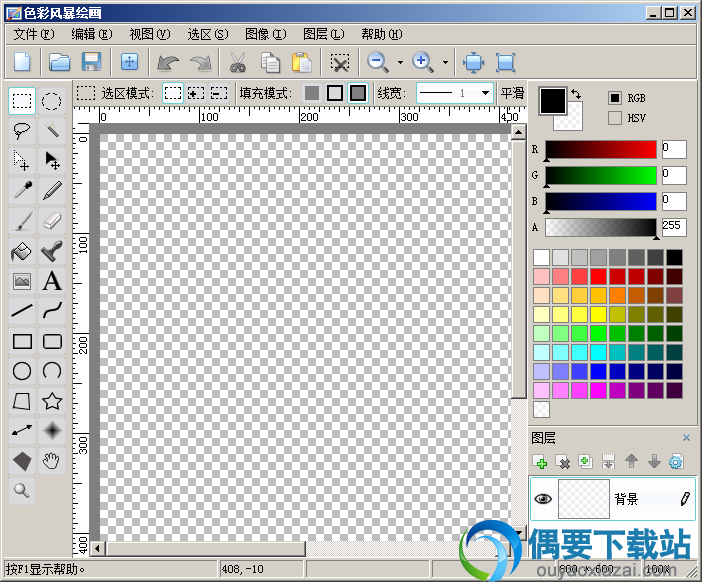Choose subtract-from-selection mode button

pos(219,93)
